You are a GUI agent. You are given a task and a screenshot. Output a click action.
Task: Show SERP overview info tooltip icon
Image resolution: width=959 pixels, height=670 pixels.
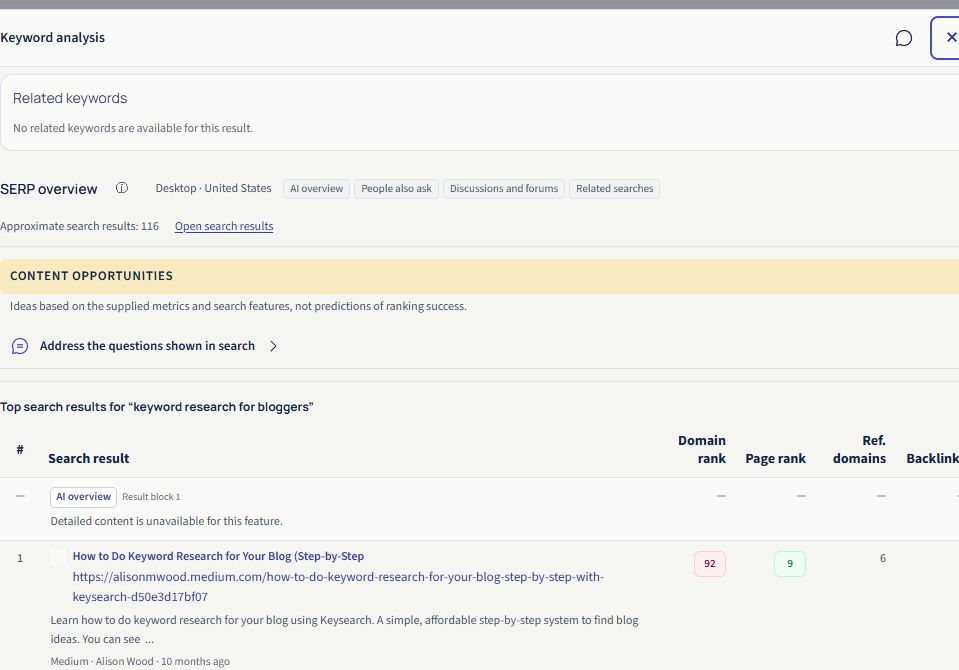(122, 188)
